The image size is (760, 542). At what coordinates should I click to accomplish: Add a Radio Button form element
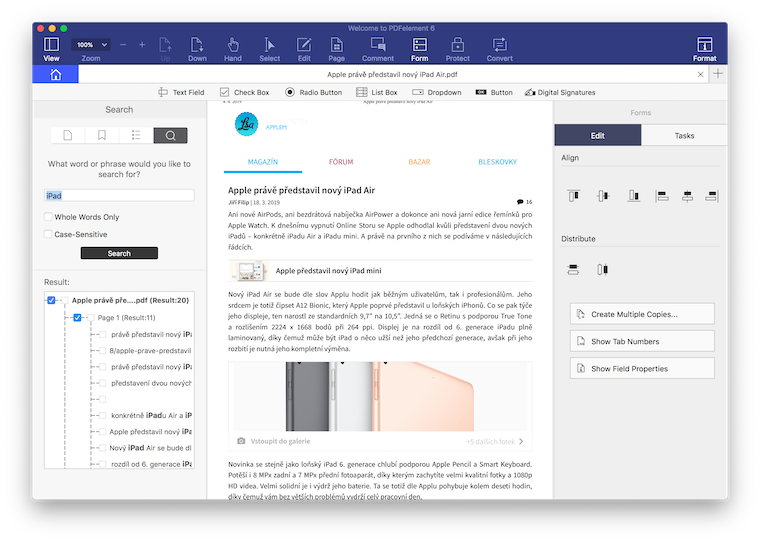(314, 92)
